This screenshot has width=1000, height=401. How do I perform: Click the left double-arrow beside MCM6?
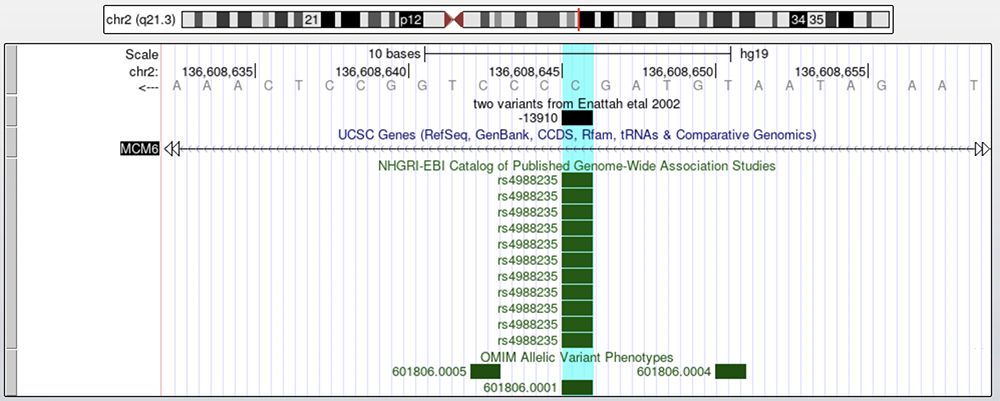[x=172, y=149]
